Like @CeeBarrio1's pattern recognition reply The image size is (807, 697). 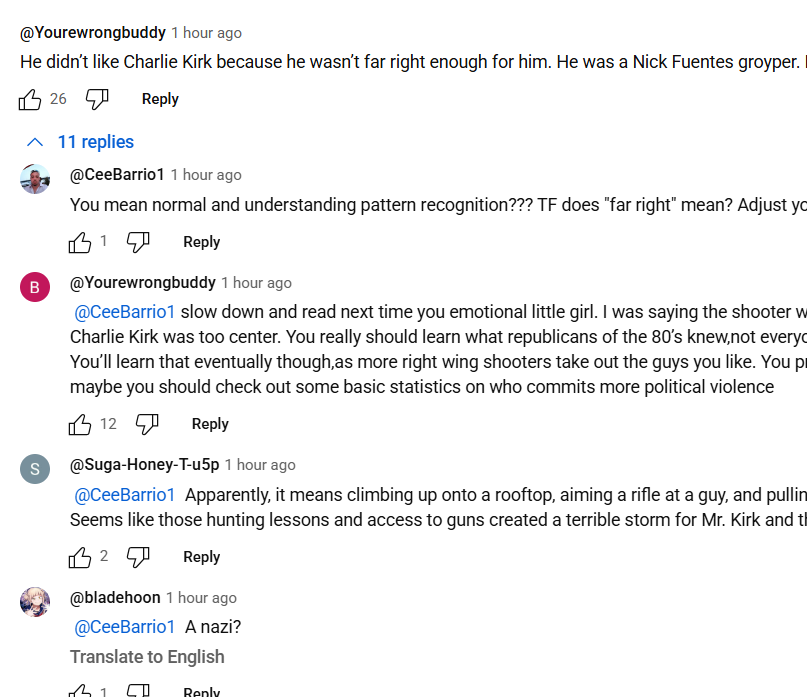click(80, 242)
